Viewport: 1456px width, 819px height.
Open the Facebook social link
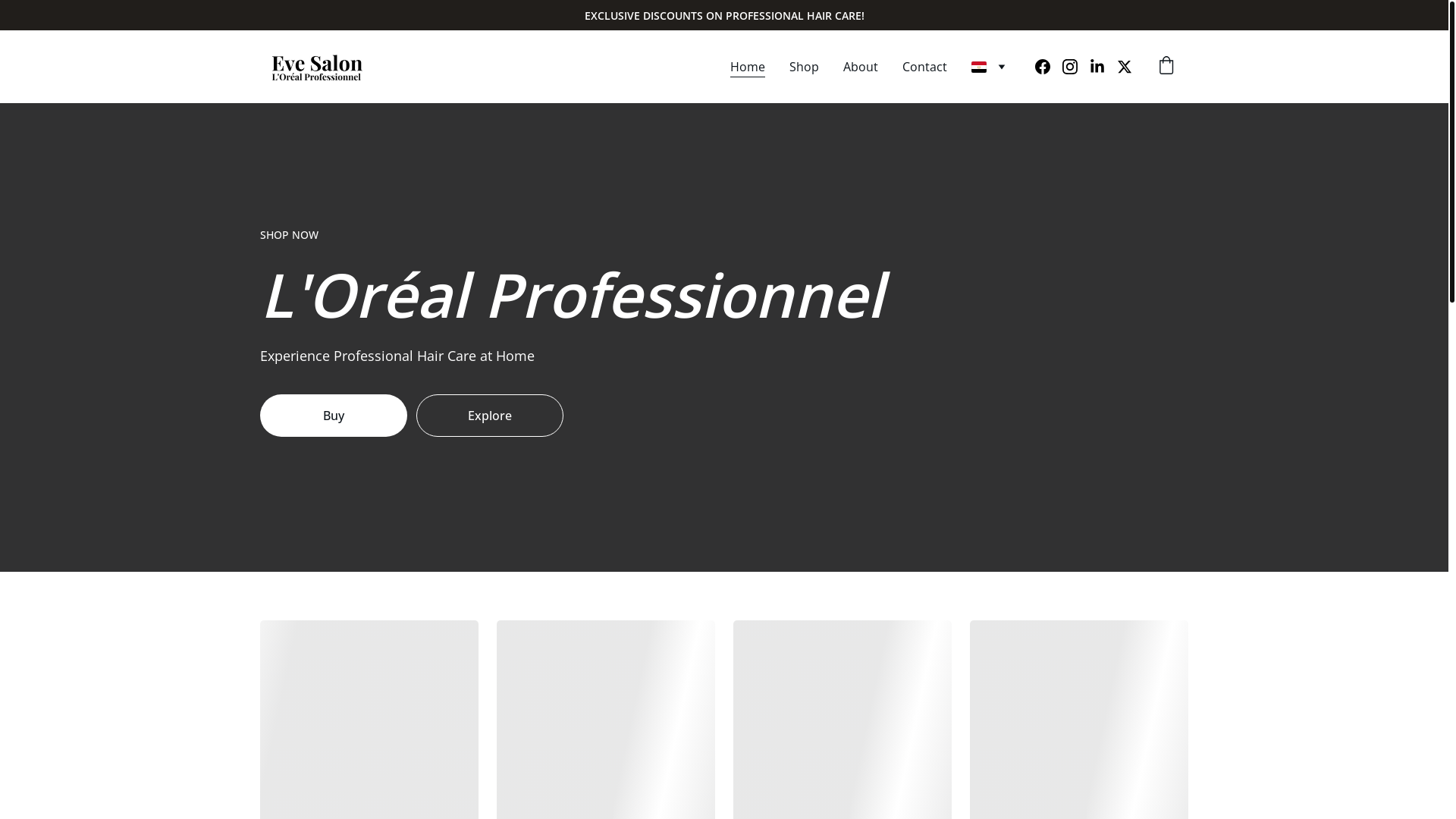(x=1043, y=67)
